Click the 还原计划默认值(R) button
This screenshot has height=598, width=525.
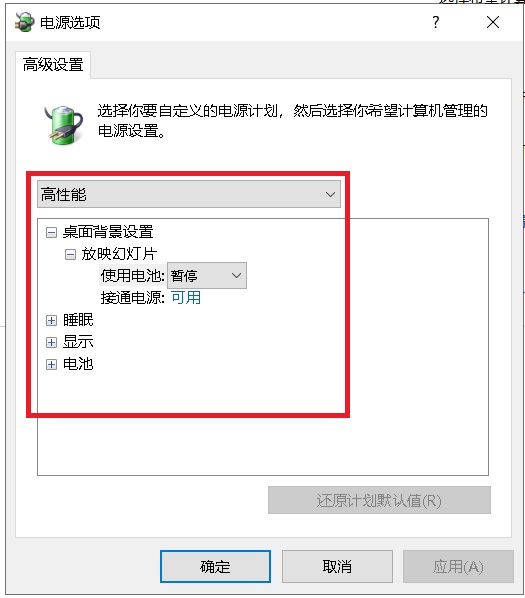click(379, 500)
